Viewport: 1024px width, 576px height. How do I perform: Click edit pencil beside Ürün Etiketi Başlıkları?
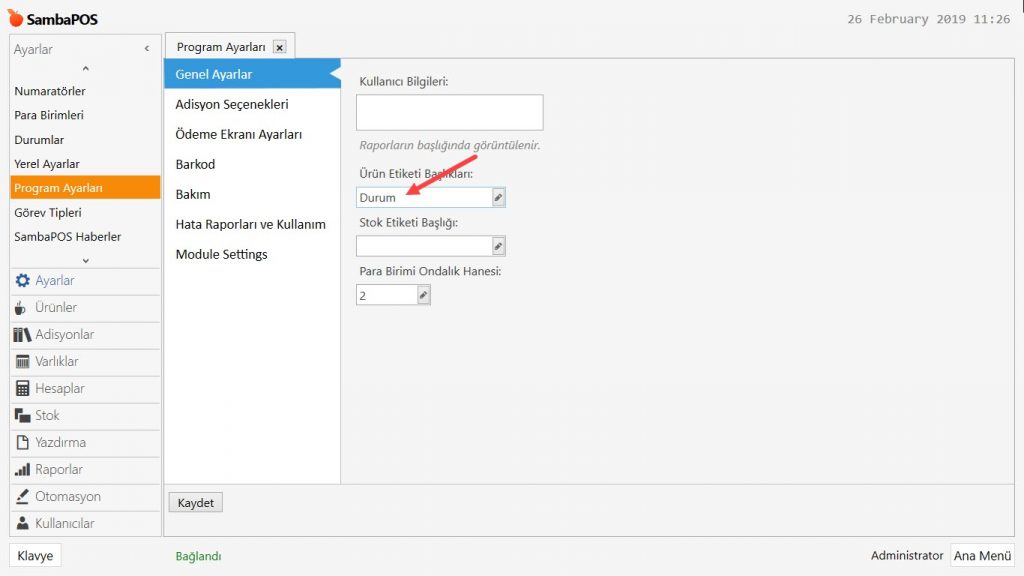tap(498, 198)
